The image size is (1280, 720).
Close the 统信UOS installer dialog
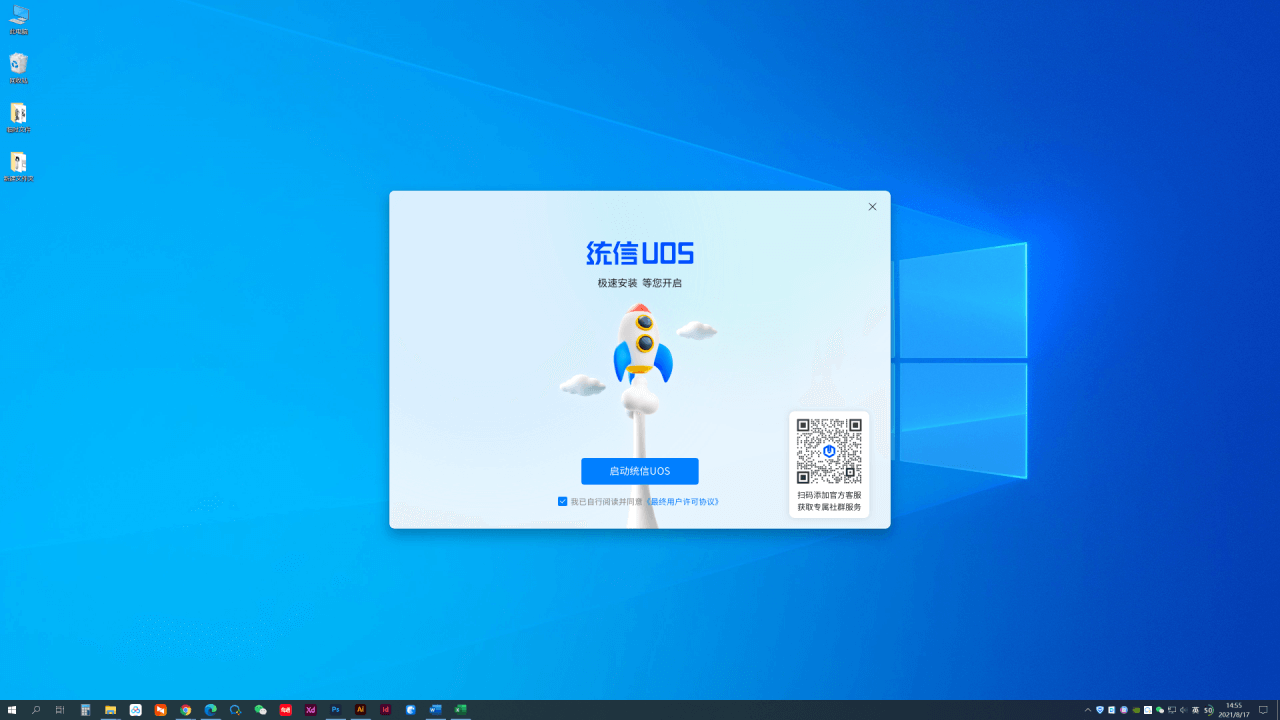872,207
